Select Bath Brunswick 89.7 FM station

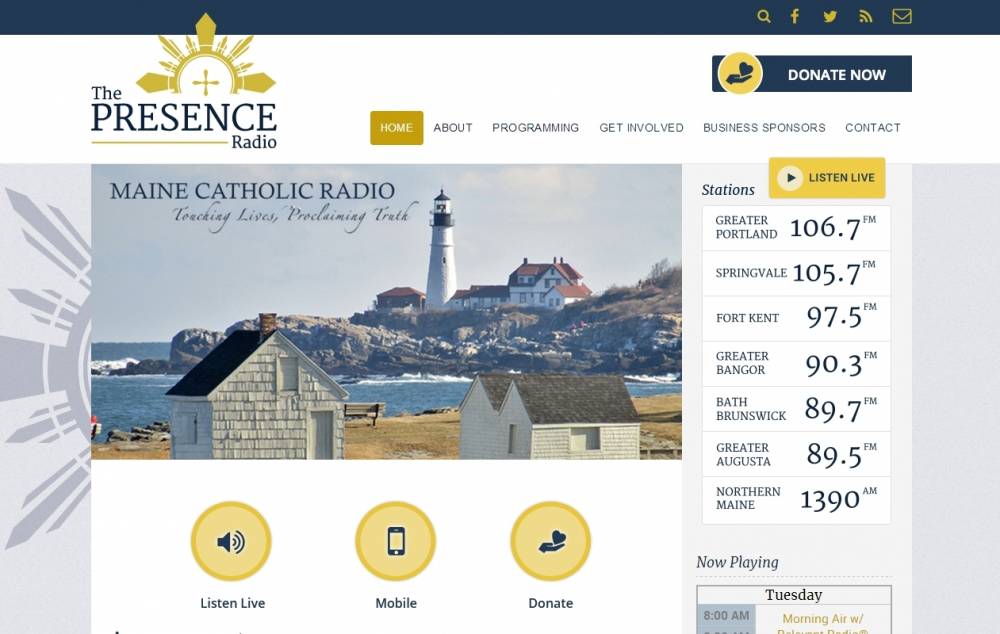tap(796, 409)
